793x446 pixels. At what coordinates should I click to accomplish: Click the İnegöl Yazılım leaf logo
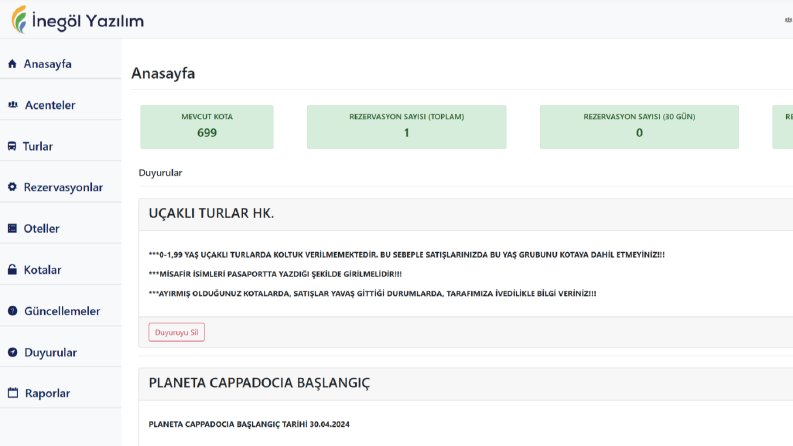(19, 20)
